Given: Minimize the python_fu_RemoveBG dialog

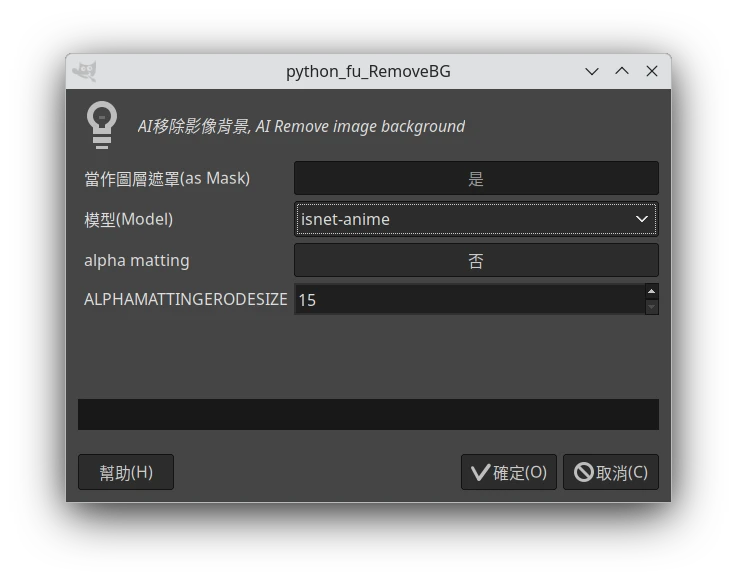Looking at the screenshot, I should point(592,72).
